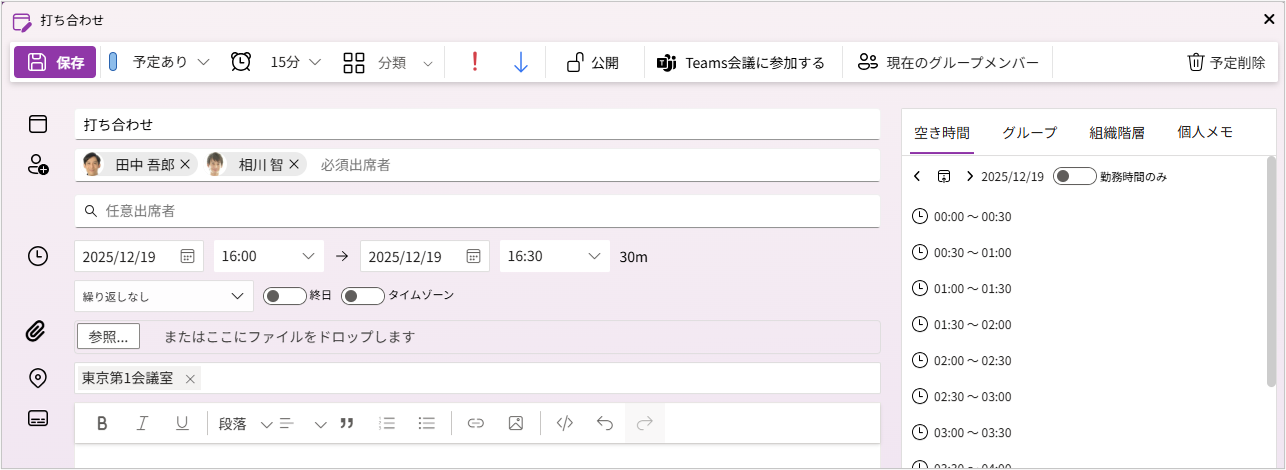Toggle the 勤務時間のみ switch
The width and height of the screenshot is (1286, 470).
click(x=1075, y=176)
